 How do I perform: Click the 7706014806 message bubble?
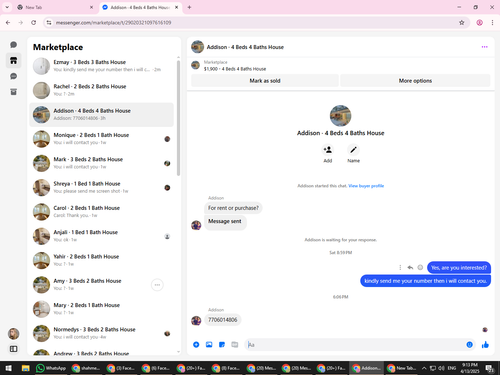pos(223,320)
